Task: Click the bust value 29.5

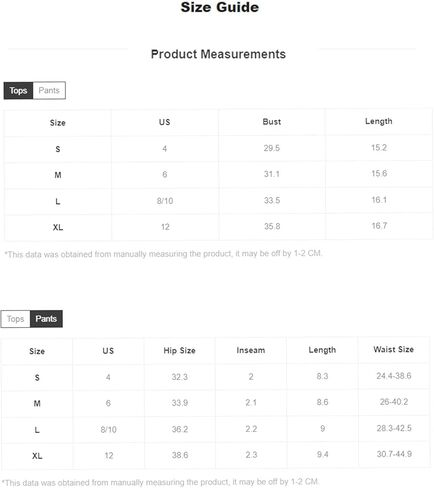Action: (272, 148)
